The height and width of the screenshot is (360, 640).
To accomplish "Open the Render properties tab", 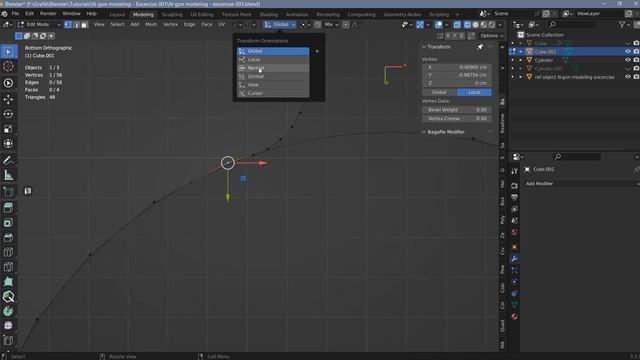I will coord(514,186).
